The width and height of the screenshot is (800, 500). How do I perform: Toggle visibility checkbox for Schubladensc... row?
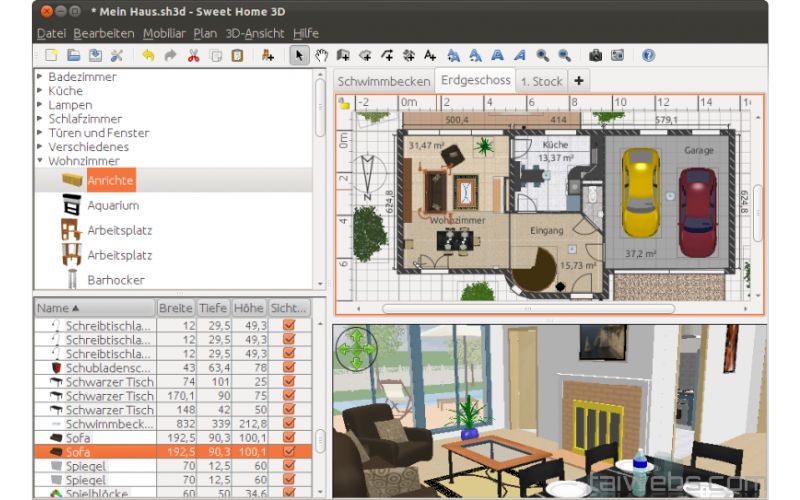point(289,367)
